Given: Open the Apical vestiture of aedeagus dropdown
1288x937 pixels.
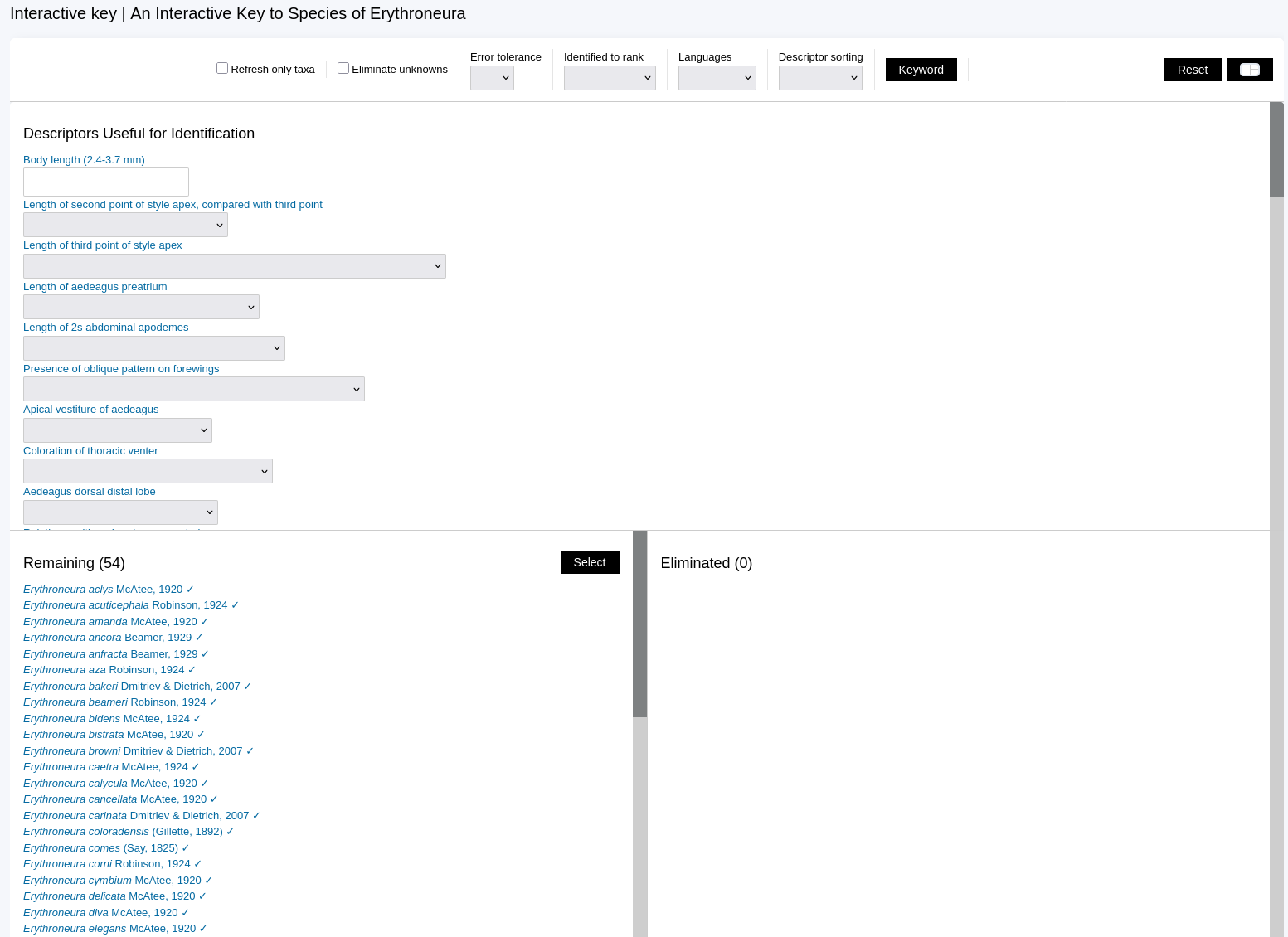Looking at the screenshot, I should coord(118,430).
